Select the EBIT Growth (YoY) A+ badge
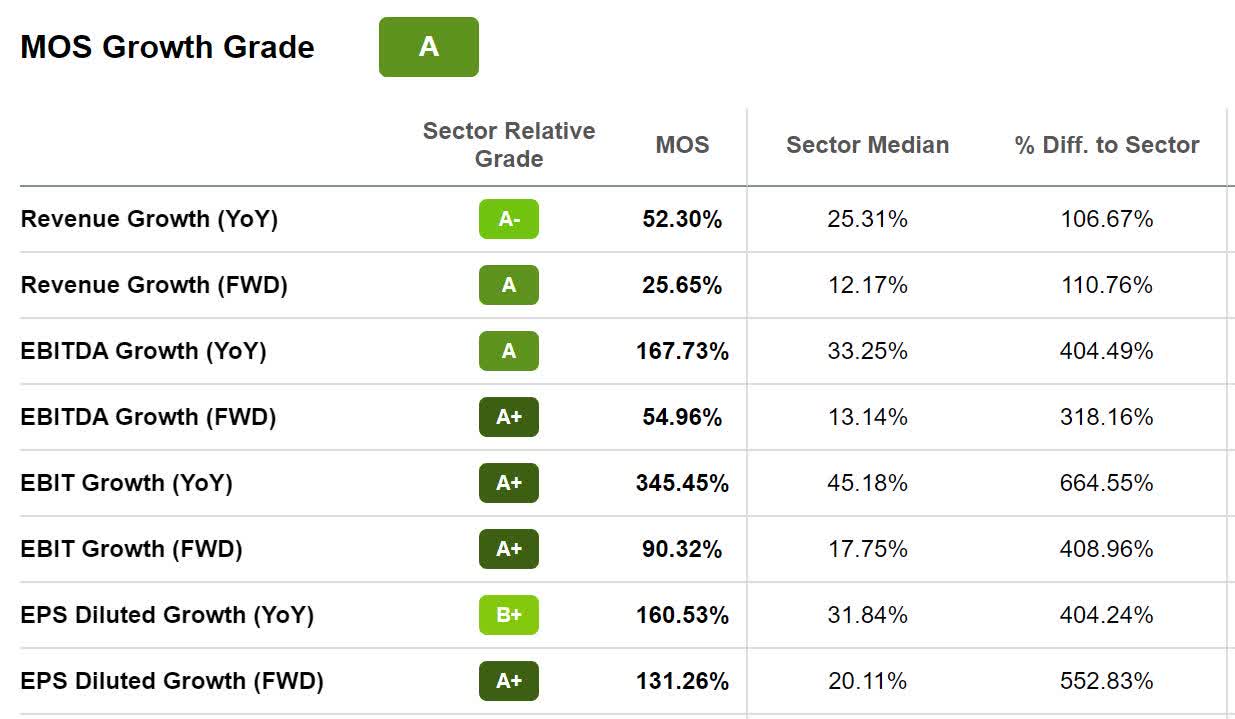1235x719 pixels. 508,483
